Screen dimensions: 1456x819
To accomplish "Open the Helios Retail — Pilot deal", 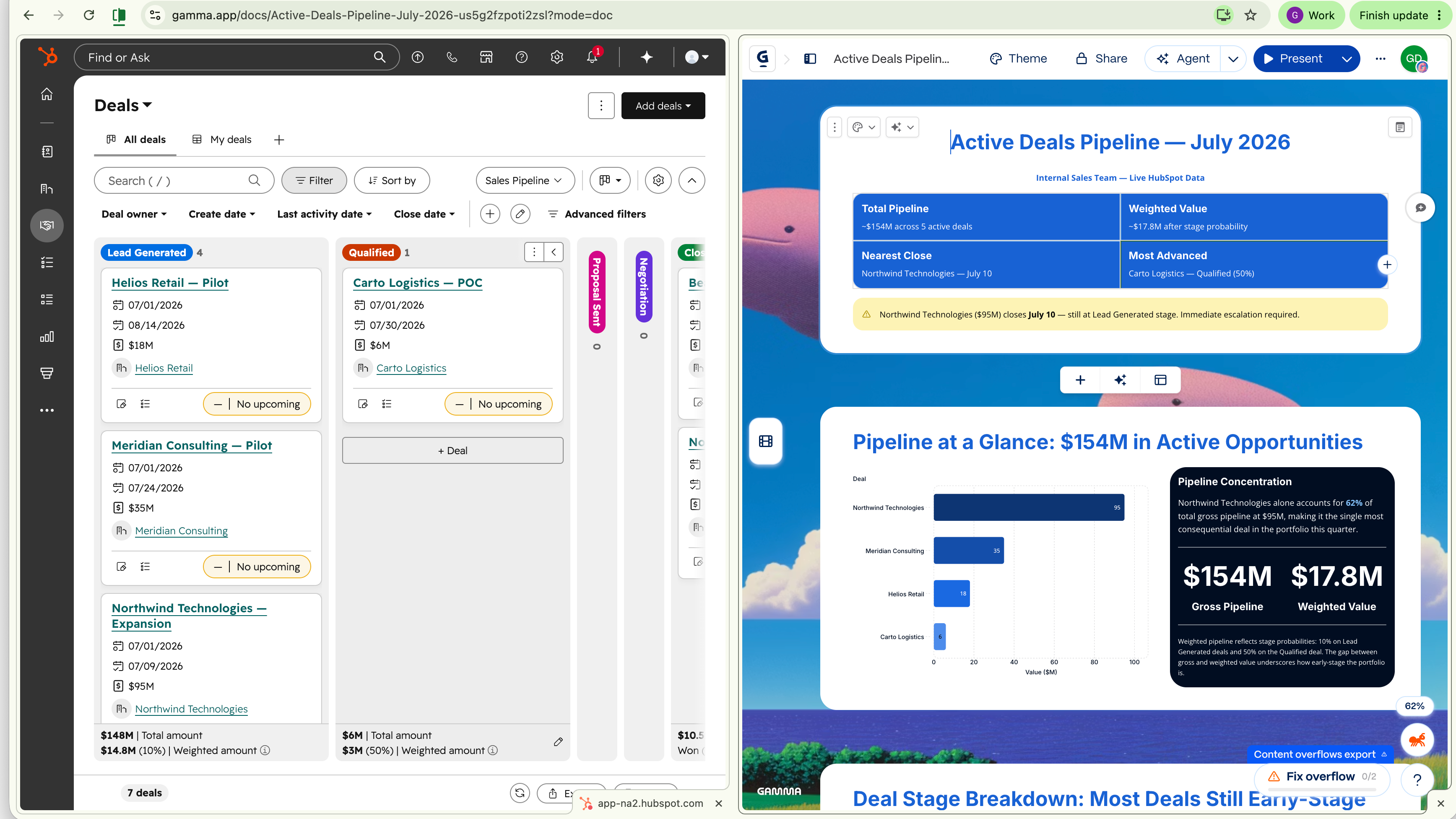I will 170,283.
